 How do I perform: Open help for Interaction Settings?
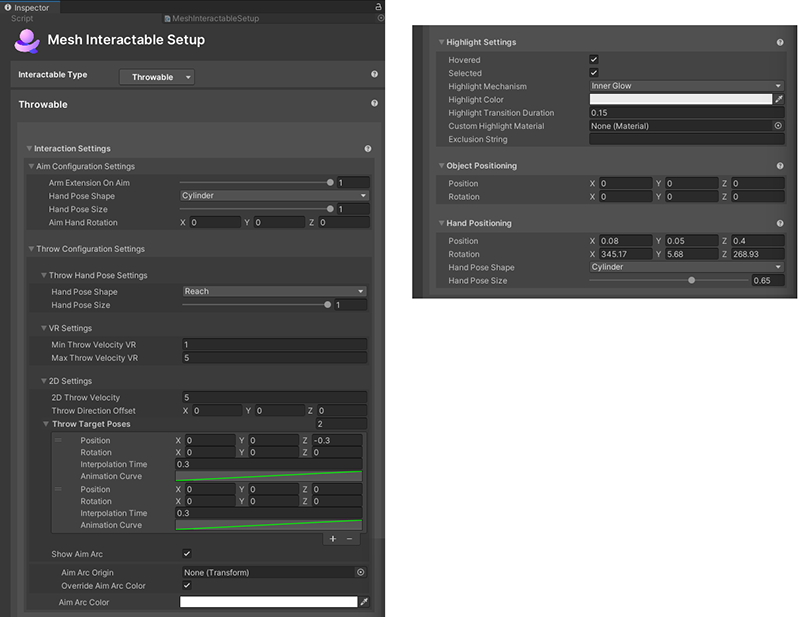[x=368, y=149]
